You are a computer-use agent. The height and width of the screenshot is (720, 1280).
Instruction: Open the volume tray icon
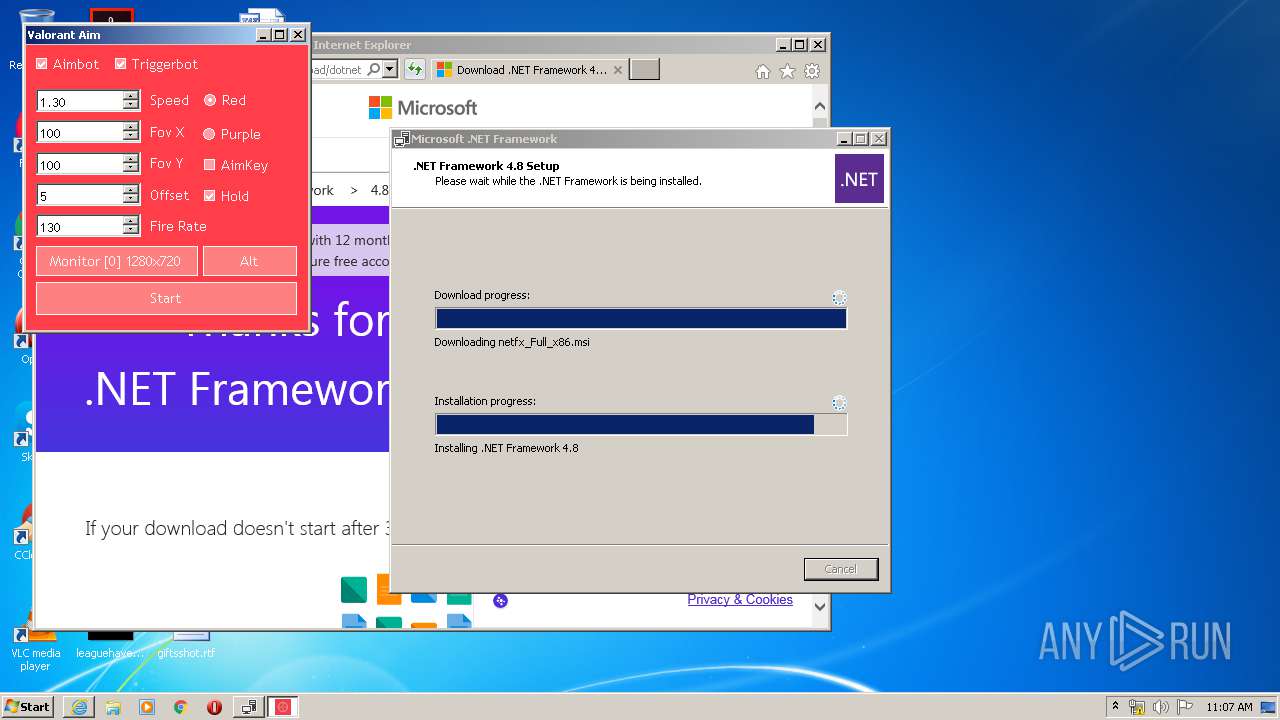(x=1161, y=707)
